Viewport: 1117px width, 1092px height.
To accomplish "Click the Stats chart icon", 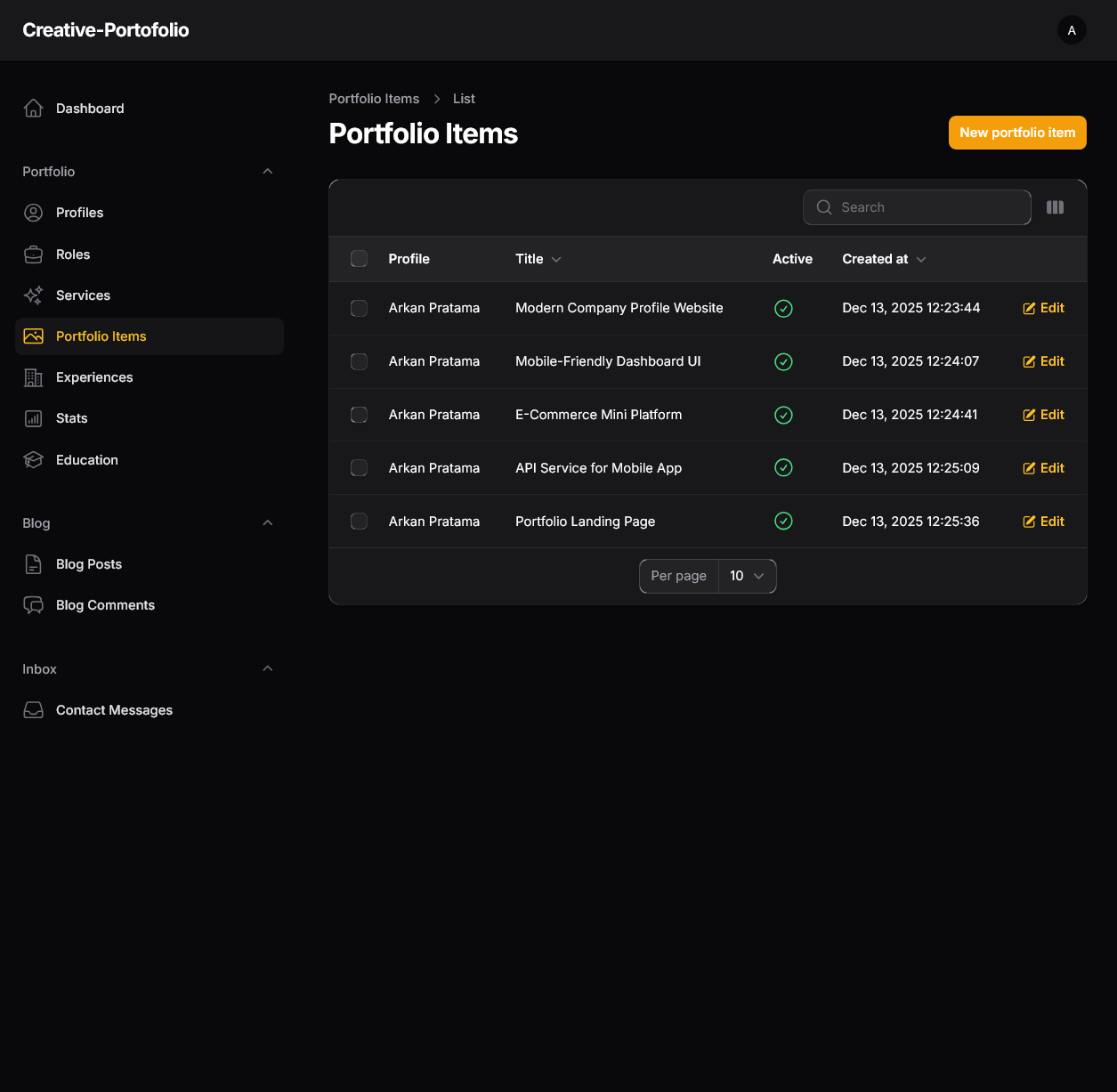I will pos(33,418).
